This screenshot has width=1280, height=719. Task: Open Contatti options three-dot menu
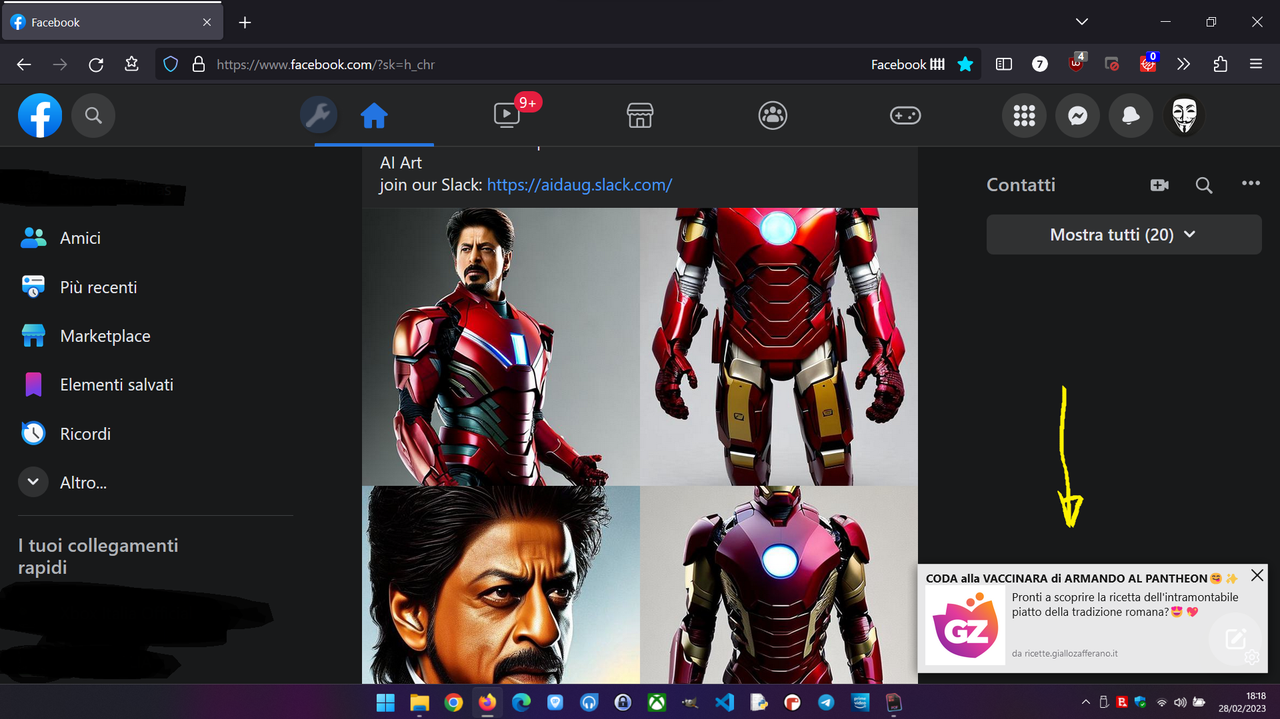coord(1250,184)
